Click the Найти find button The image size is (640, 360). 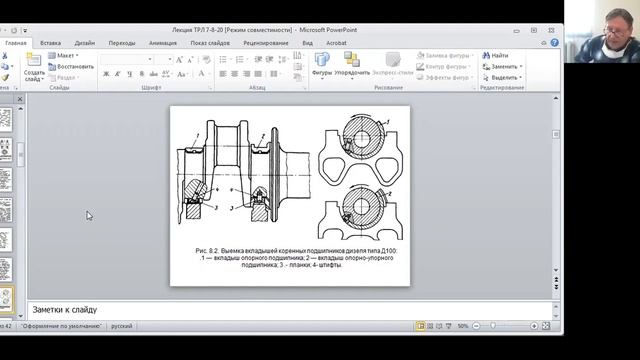click(495, 56)
